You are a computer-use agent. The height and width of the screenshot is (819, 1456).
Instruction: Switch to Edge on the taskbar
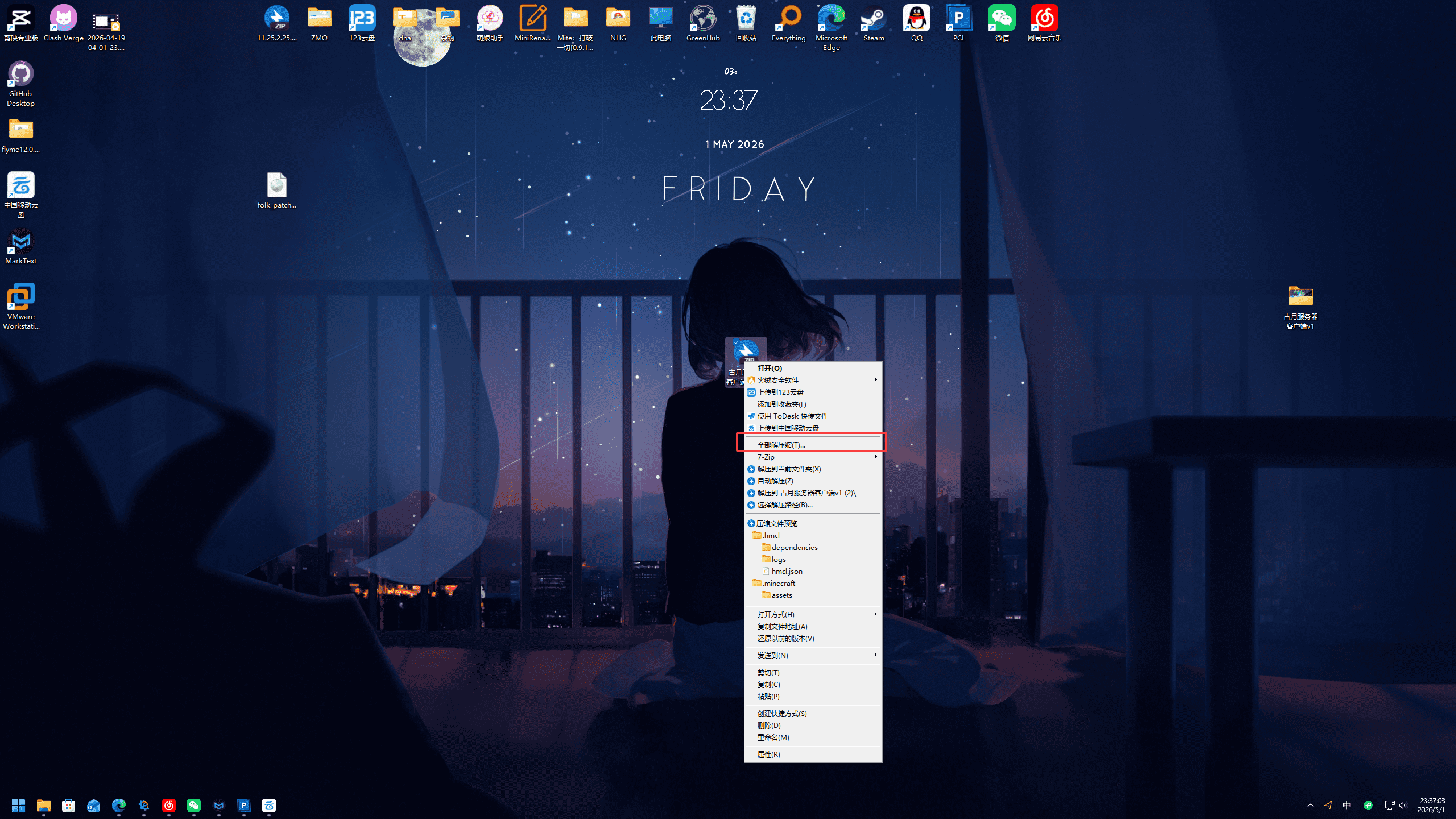click(119, 805)
